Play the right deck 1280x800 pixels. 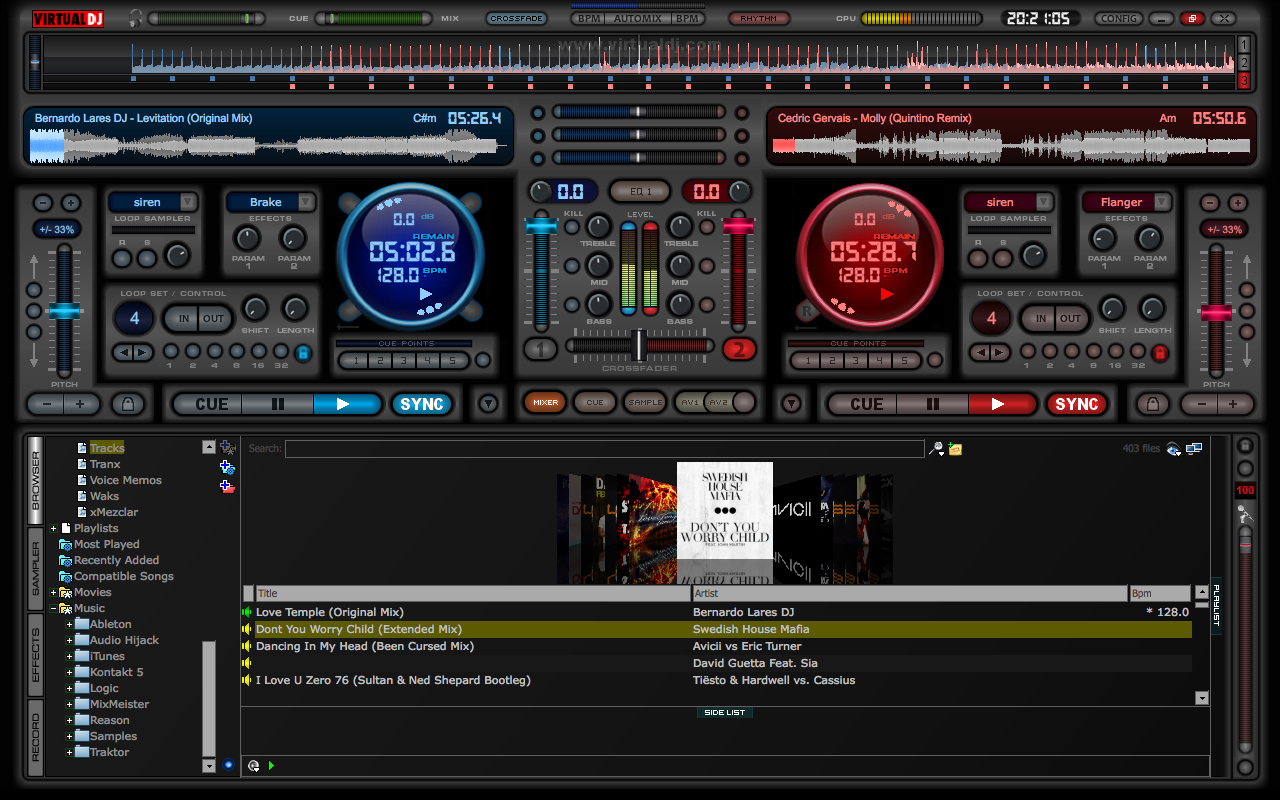(x=1002, y=404)
